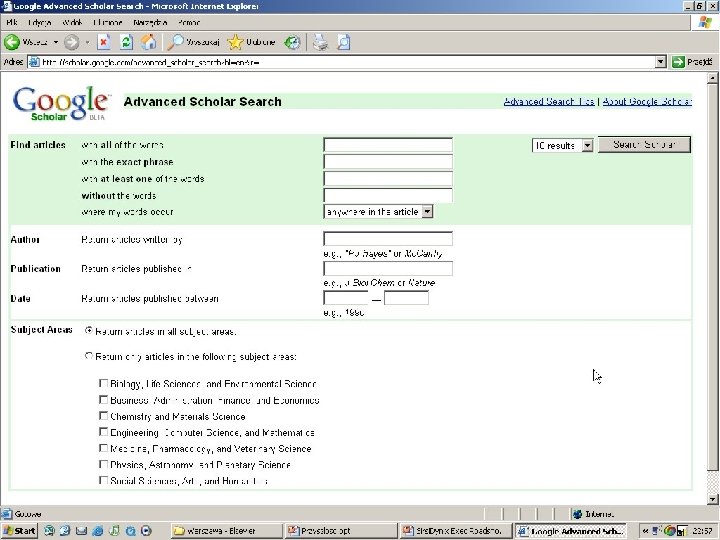
Task: Click the first quick launch icon beside Start
Action: 49,531
